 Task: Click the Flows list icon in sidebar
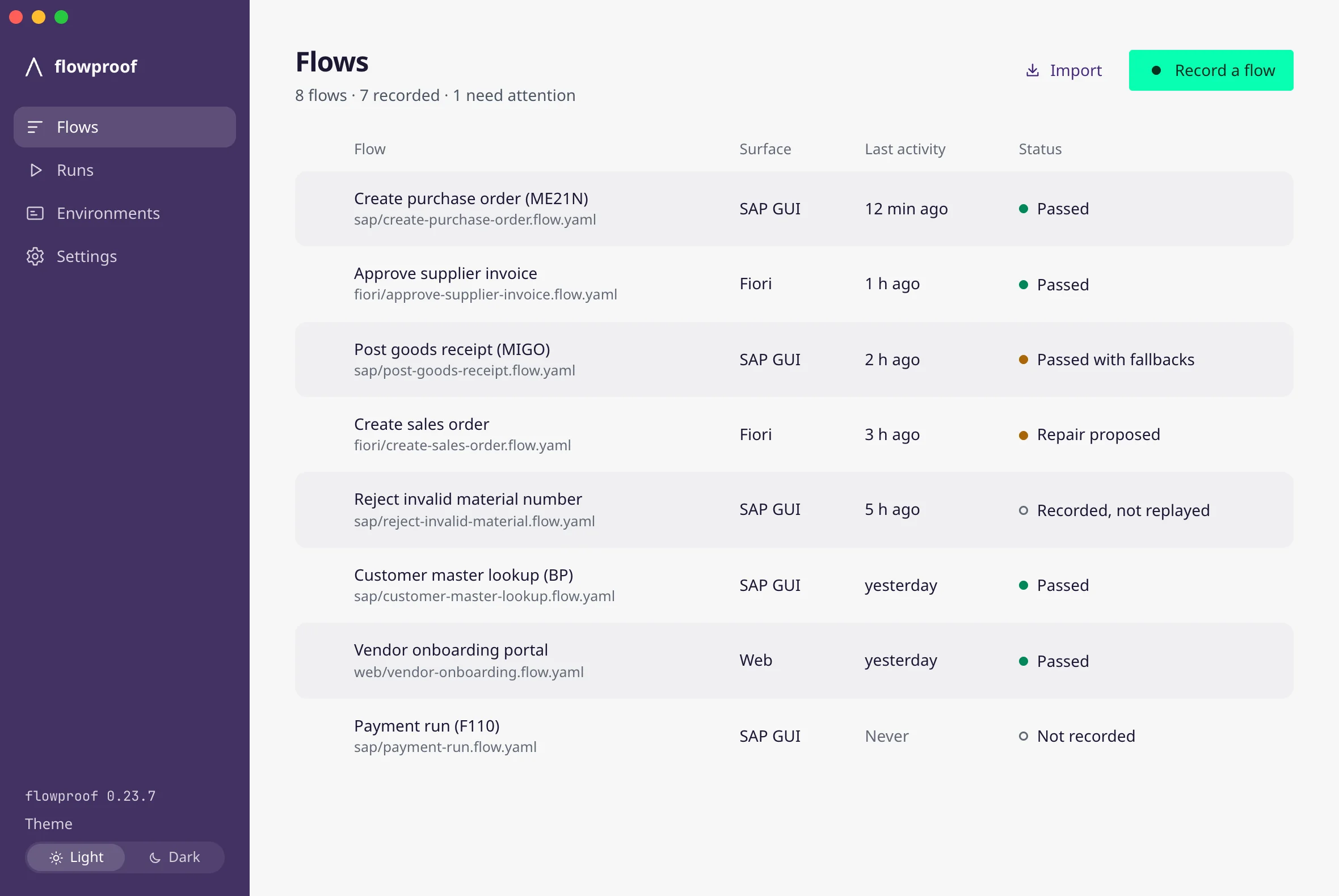coord(35,127)
